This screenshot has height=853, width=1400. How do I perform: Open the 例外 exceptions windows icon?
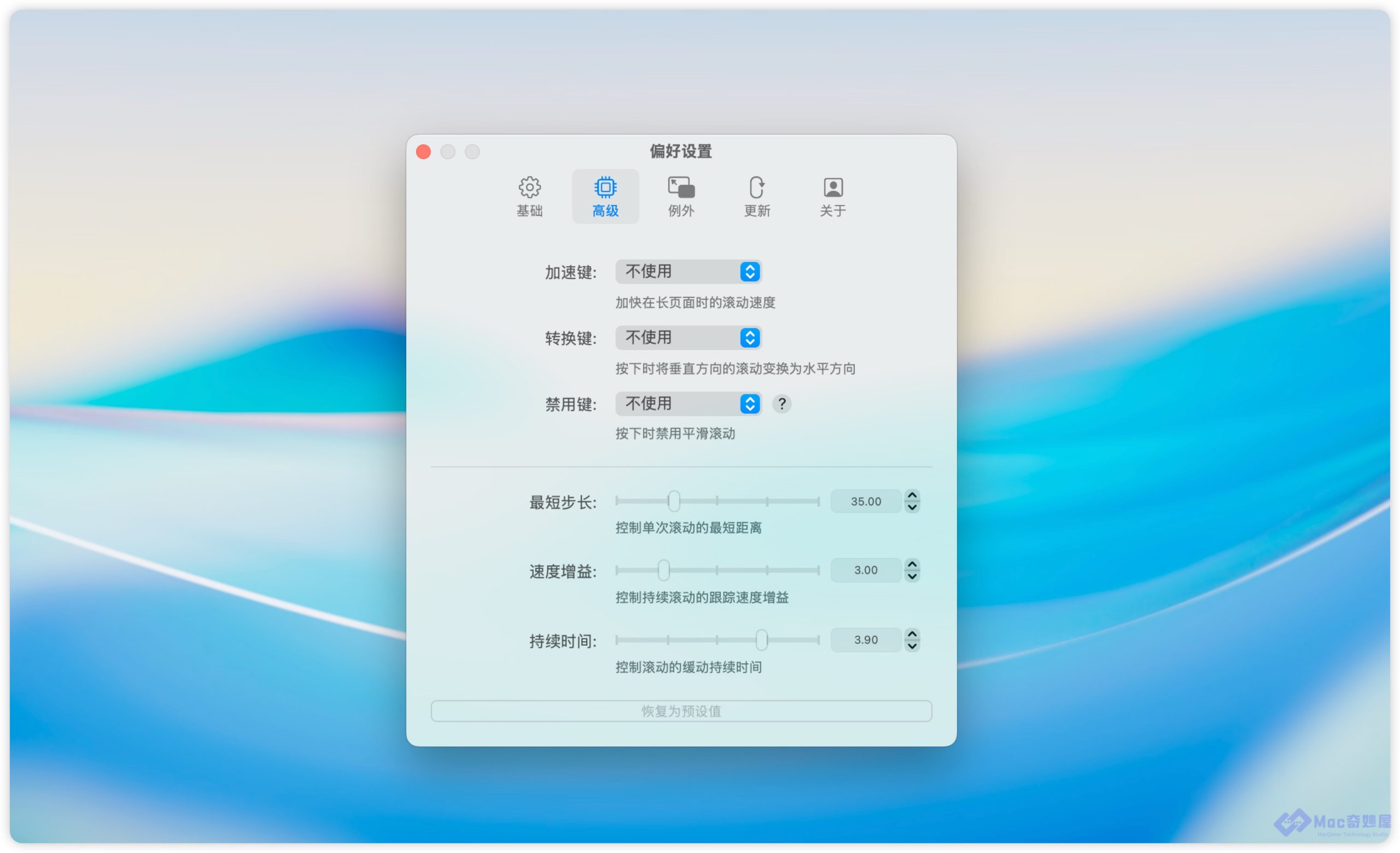[x=681, y=188]
